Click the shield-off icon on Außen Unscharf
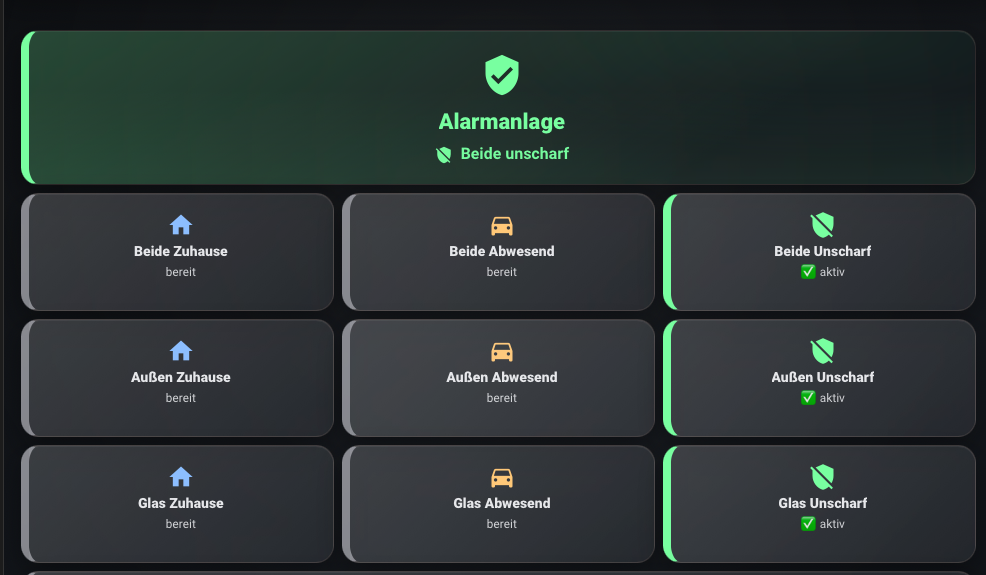This screenshot has width=986, height=575. click(x=822, y=351)
